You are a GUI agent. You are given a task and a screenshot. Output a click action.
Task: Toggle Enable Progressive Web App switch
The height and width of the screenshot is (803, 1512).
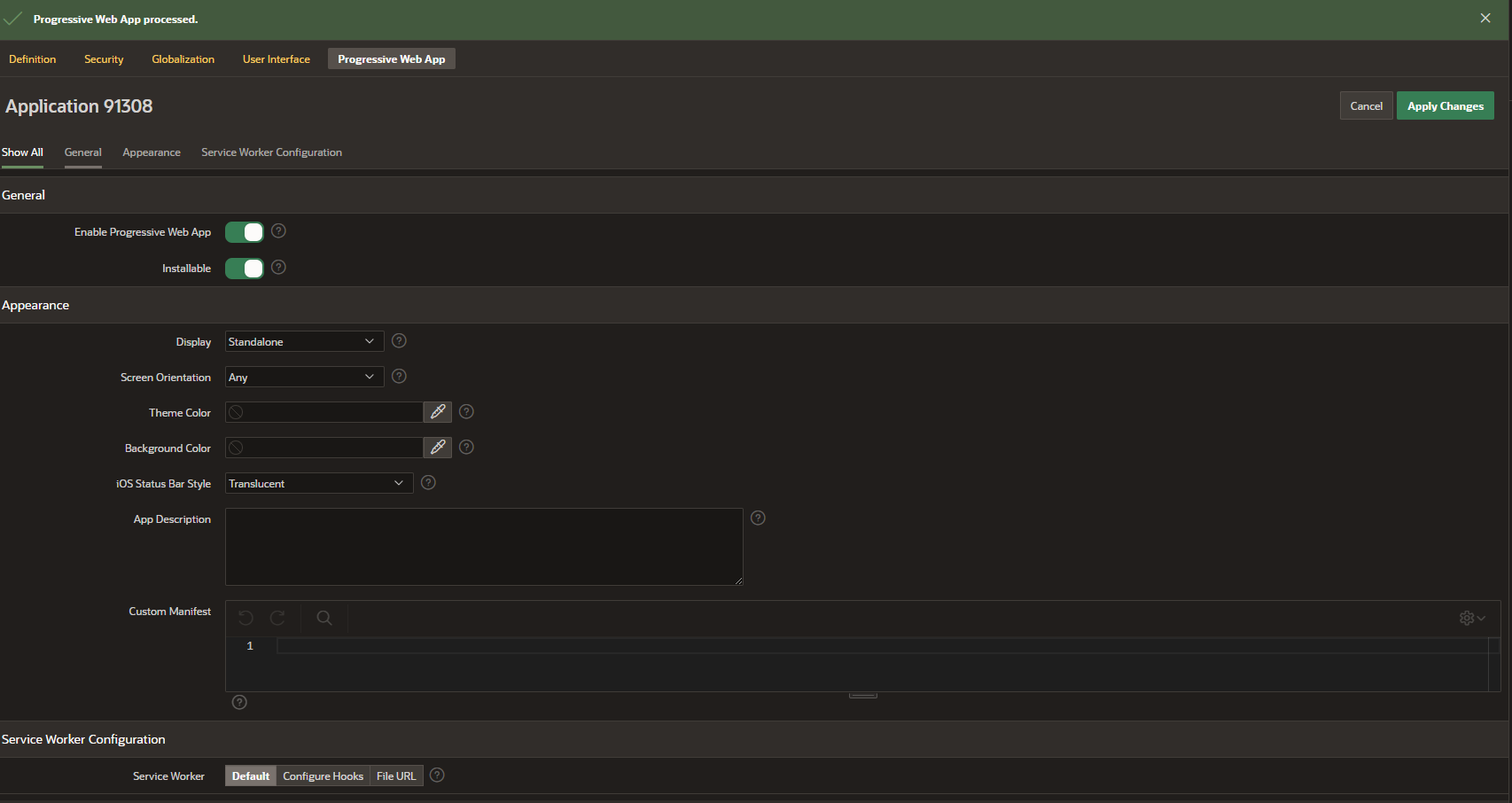tap(245, 232)
